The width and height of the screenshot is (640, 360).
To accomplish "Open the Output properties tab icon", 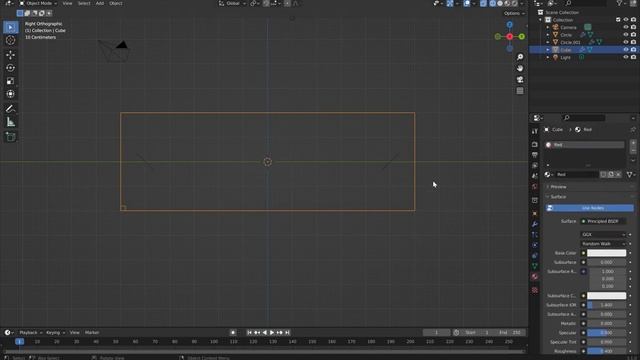I will 535,155.
